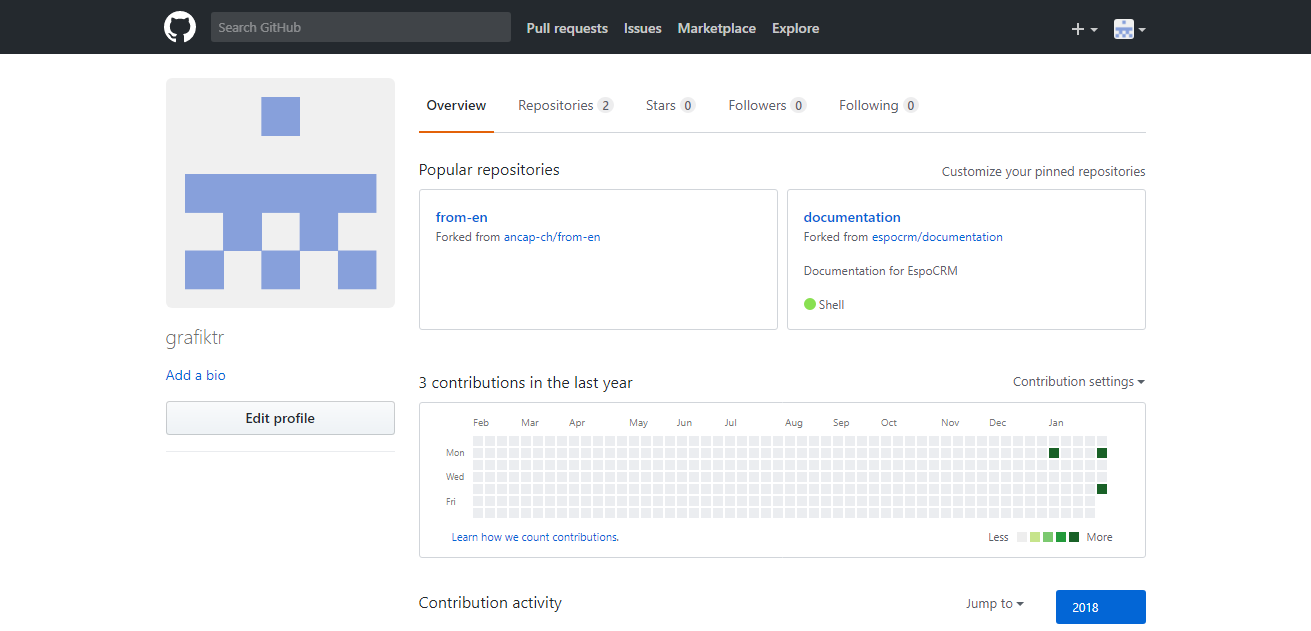Click the Contribution activity heading
Viewport: 1311px width, 631px height.
click(x=490, y=602)
